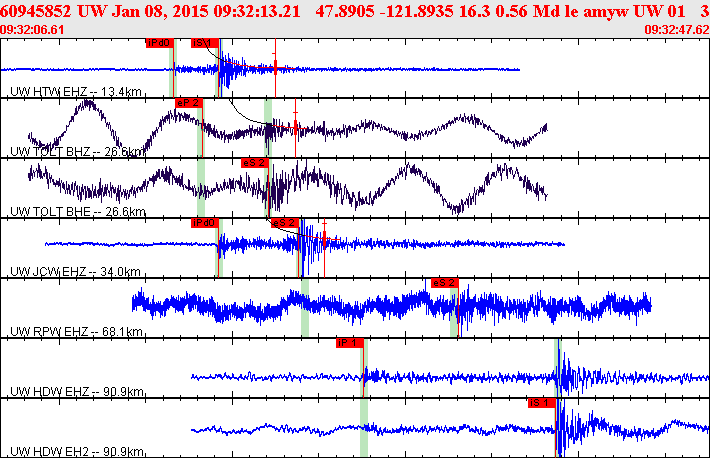Click the end time 09:32:47.62
The width and height of the screenshot is (710, 458).
[676, 30]
